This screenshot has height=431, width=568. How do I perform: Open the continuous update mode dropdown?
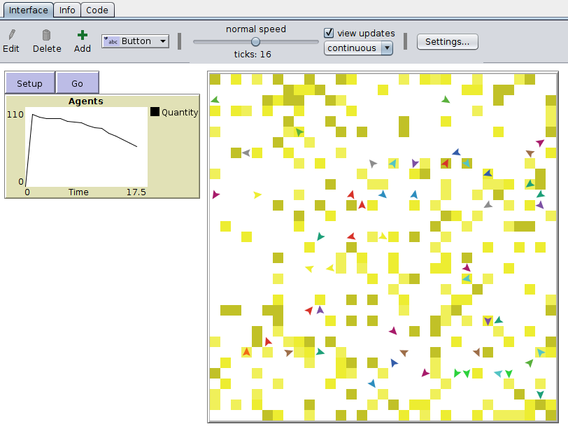pos(358,48)
